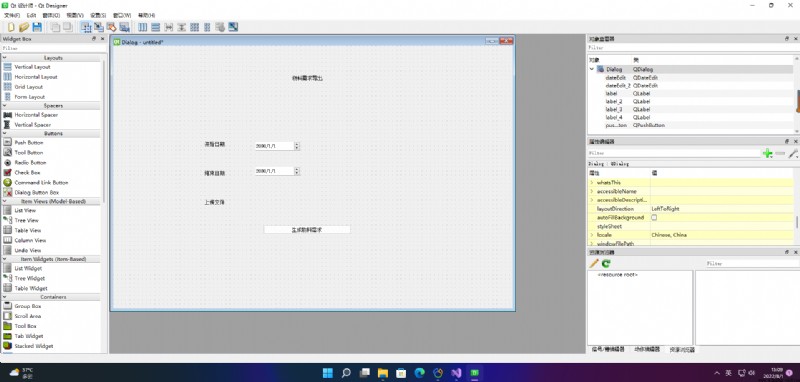
Task: Open the 文件(F) menu
Action: tap(12, 15)
